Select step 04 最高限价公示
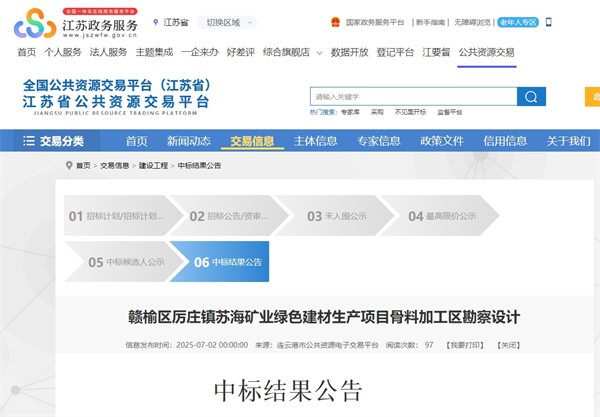Image resolution: width=600 pixels, height=417 pixels. 442,215
